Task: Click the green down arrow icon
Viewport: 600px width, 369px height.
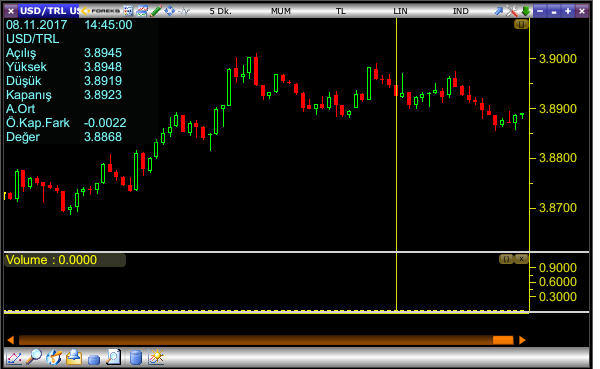Action: 526,11
